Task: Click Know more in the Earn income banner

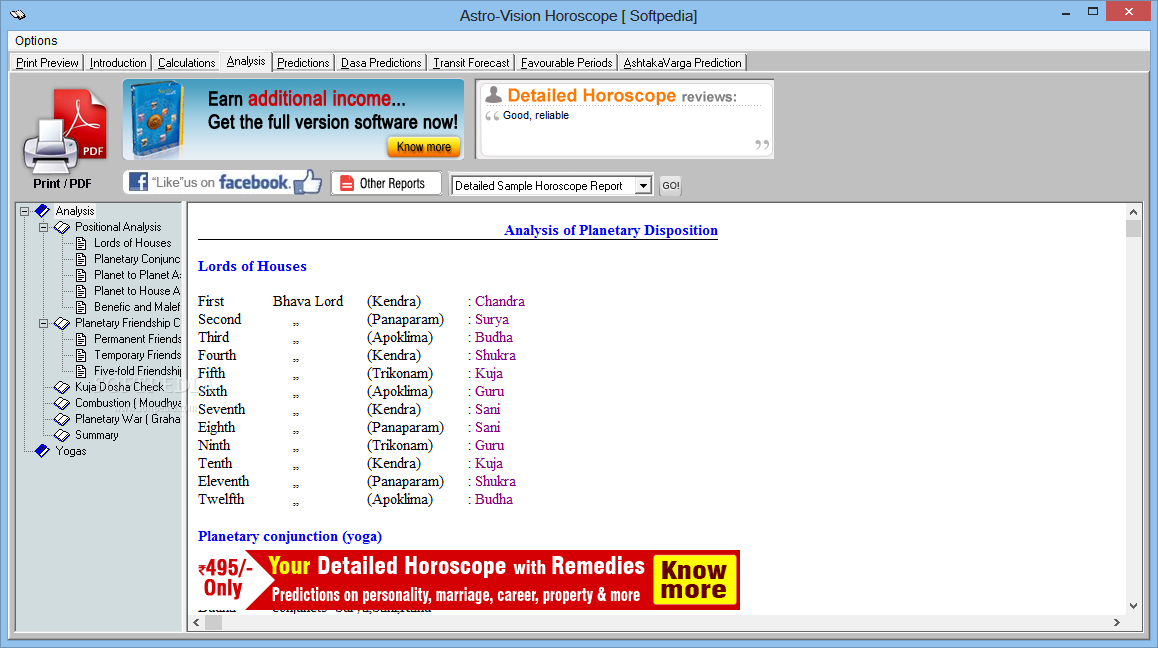Action: click(424, 146)
